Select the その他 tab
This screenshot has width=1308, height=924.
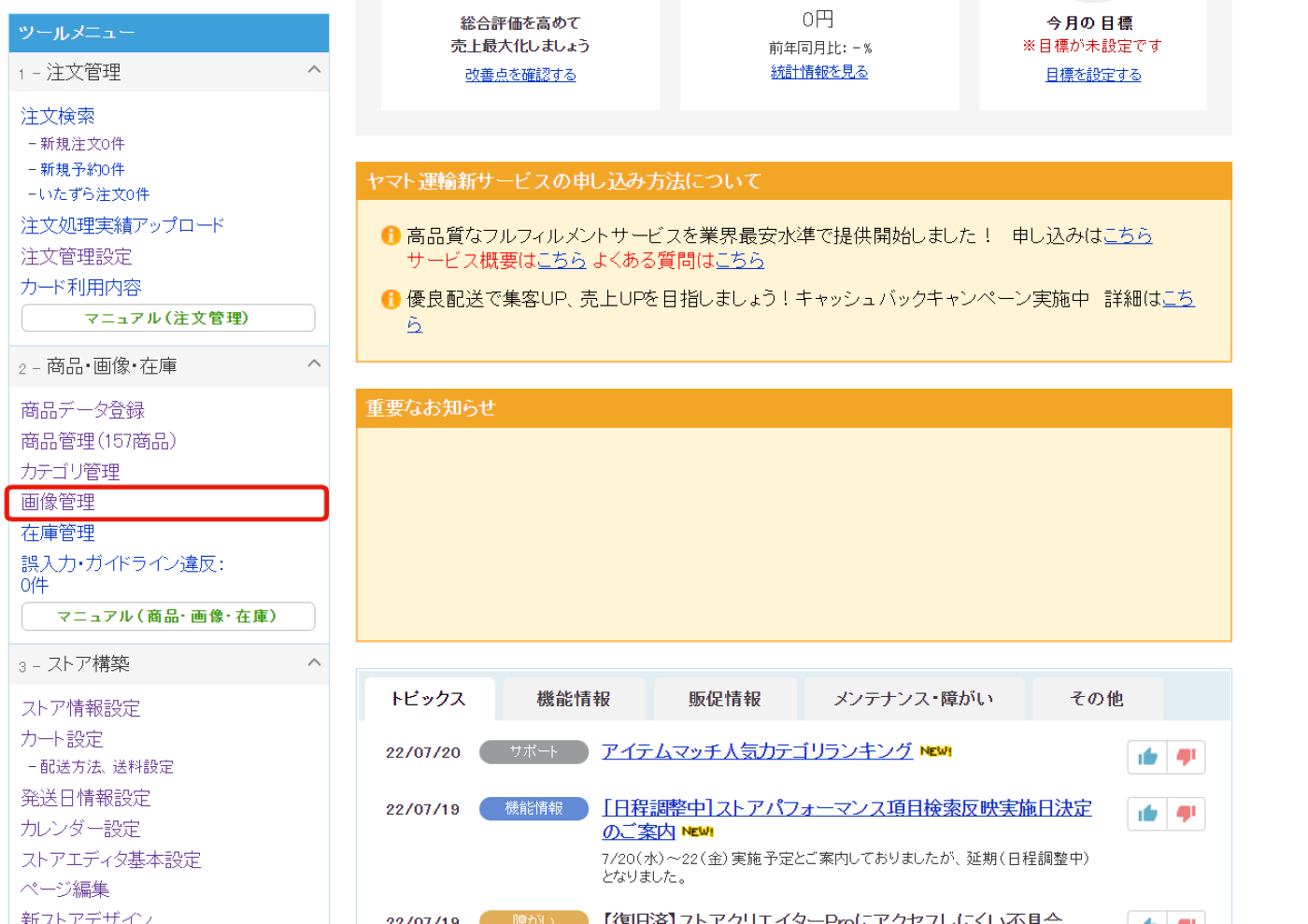pos(1097,699)
